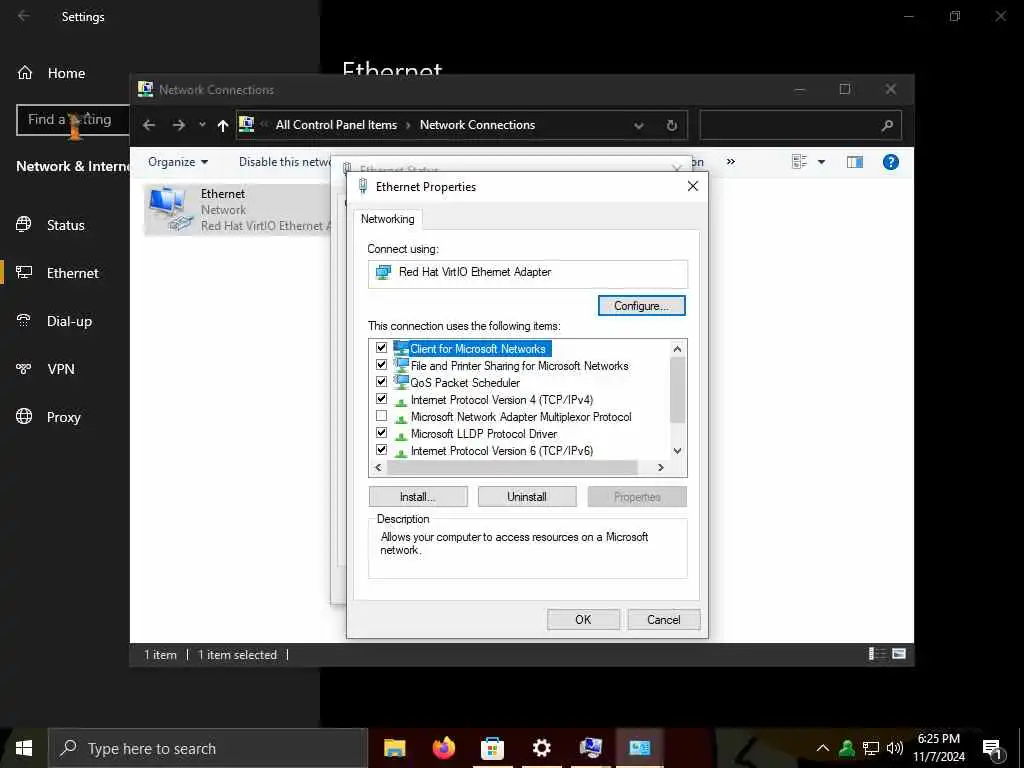Click Red Hat VirtIO adapter icon

pyautogui.click(x=383, y=272)
